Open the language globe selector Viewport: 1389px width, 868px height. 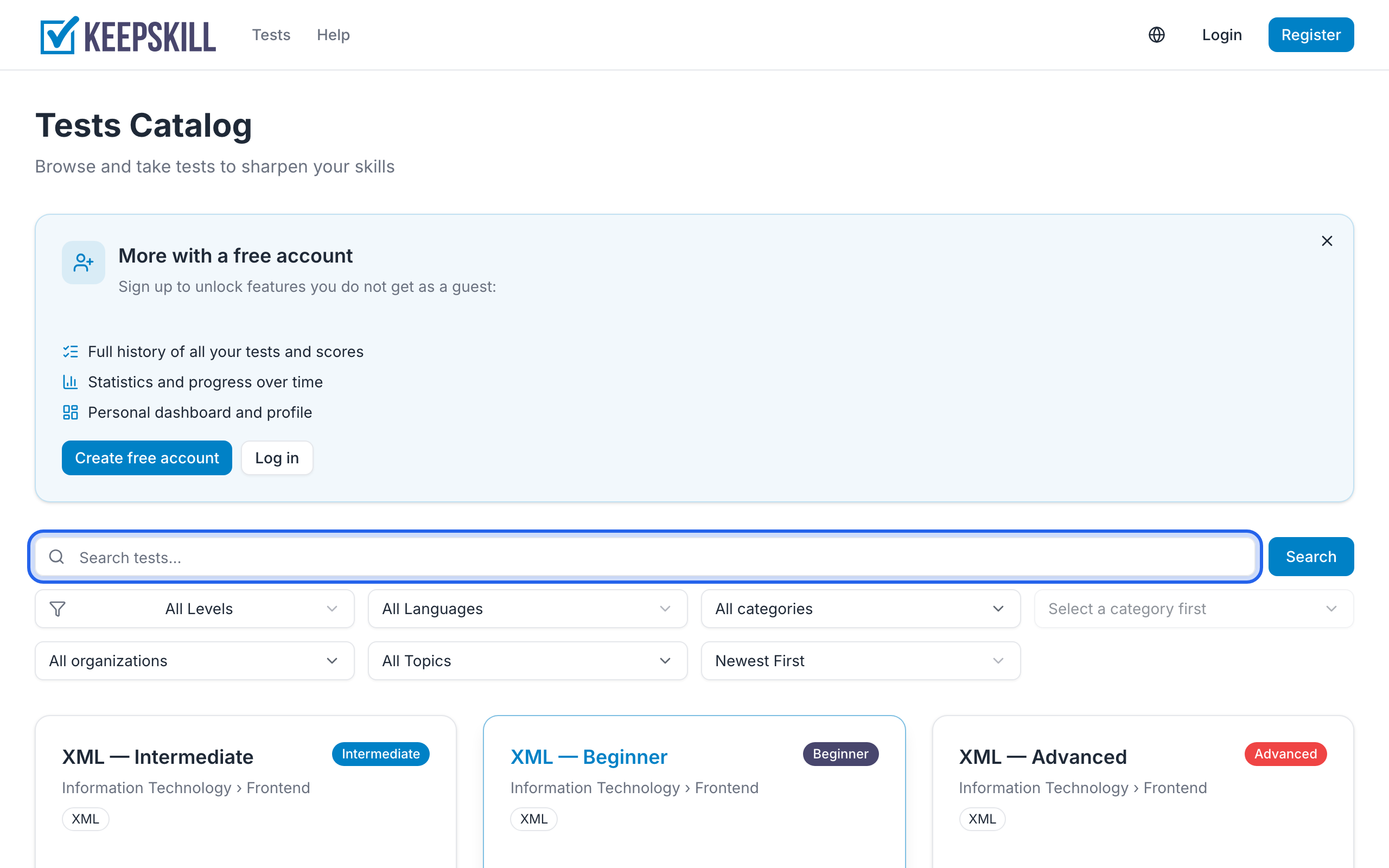click(x=1157, y=35)
